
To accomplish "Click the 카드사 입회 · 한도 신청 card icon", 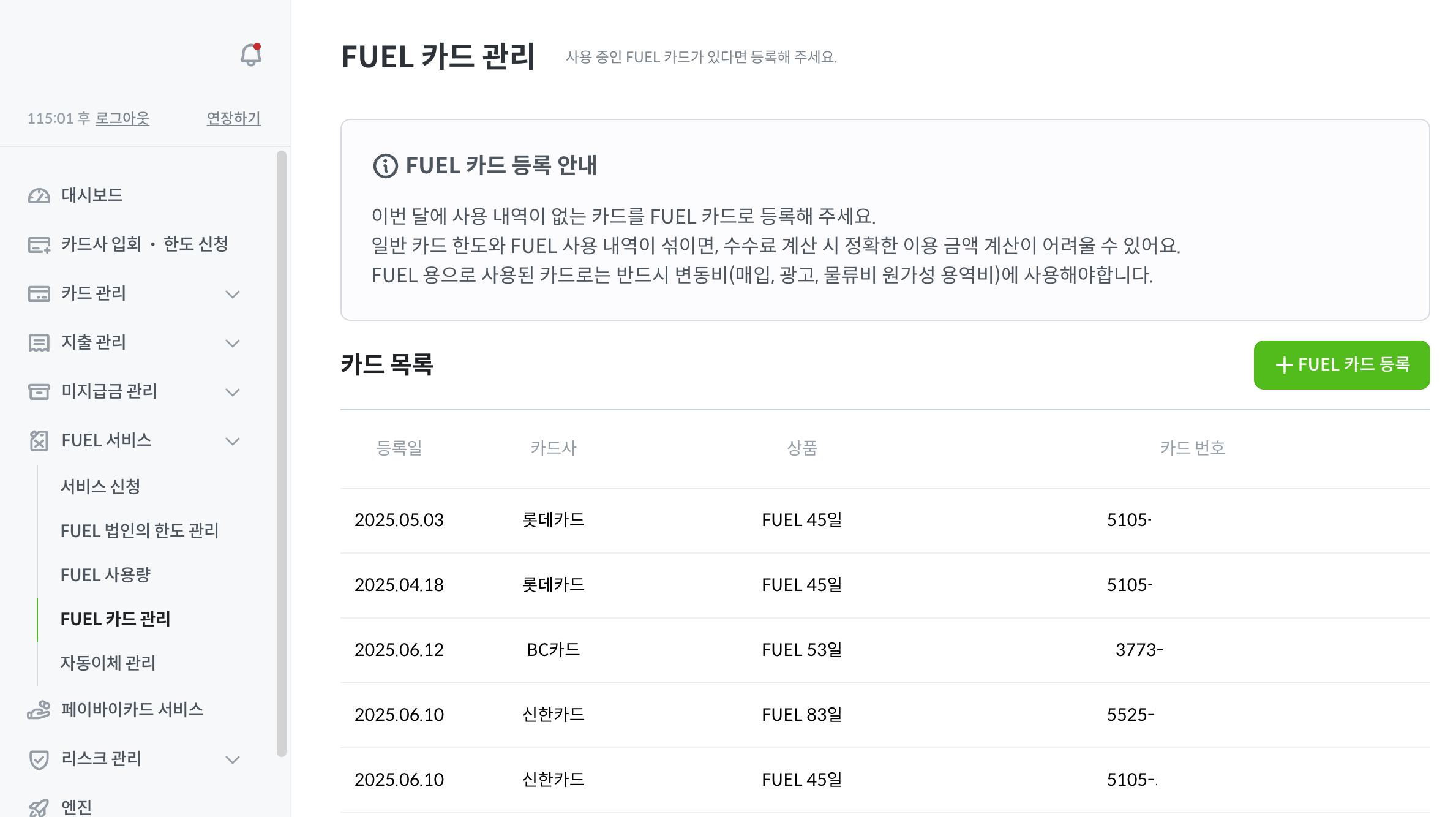I will pos(39,245).
